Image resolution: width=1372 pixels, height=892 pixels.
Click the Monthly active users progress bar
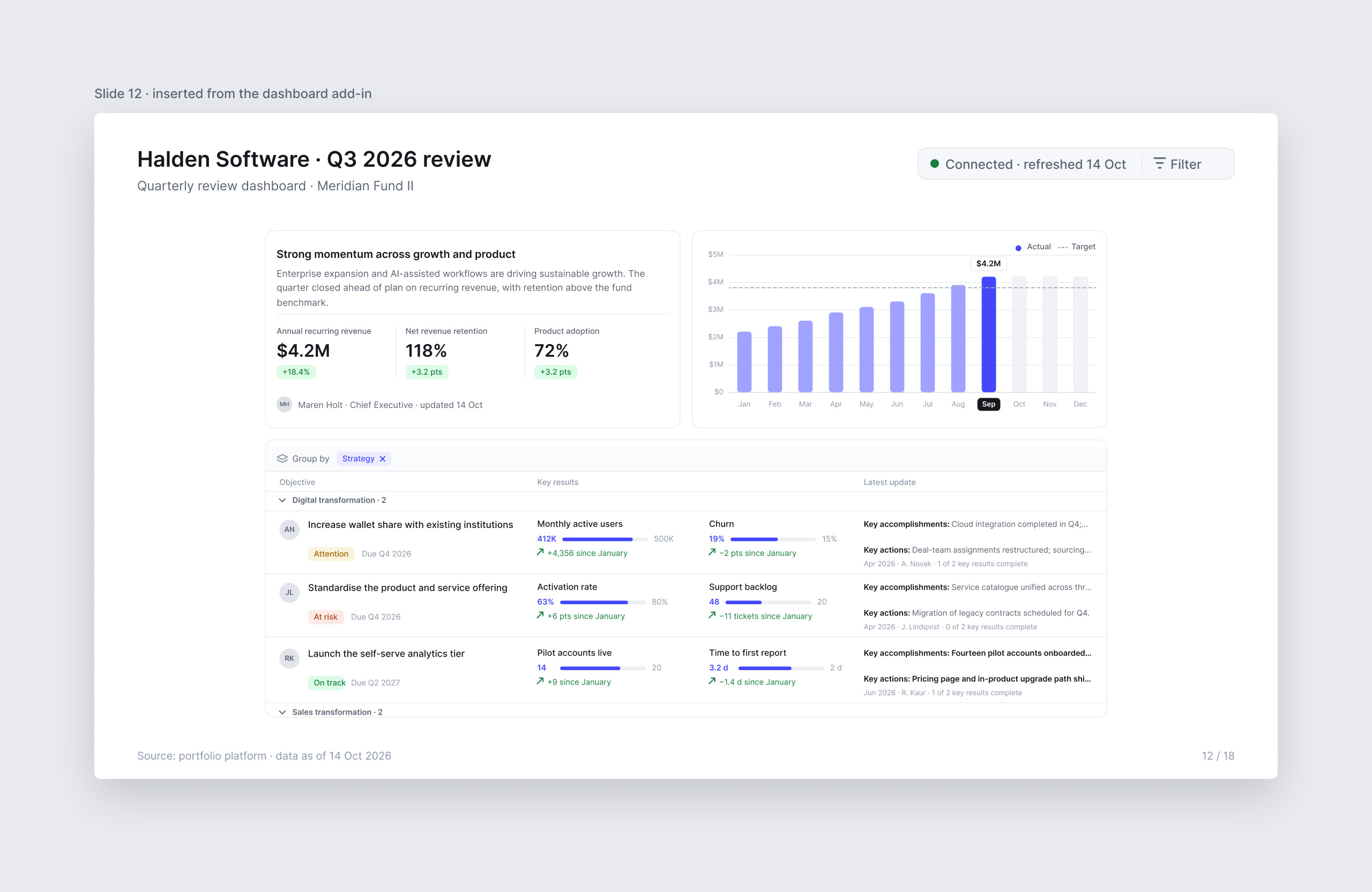[605, 539]
